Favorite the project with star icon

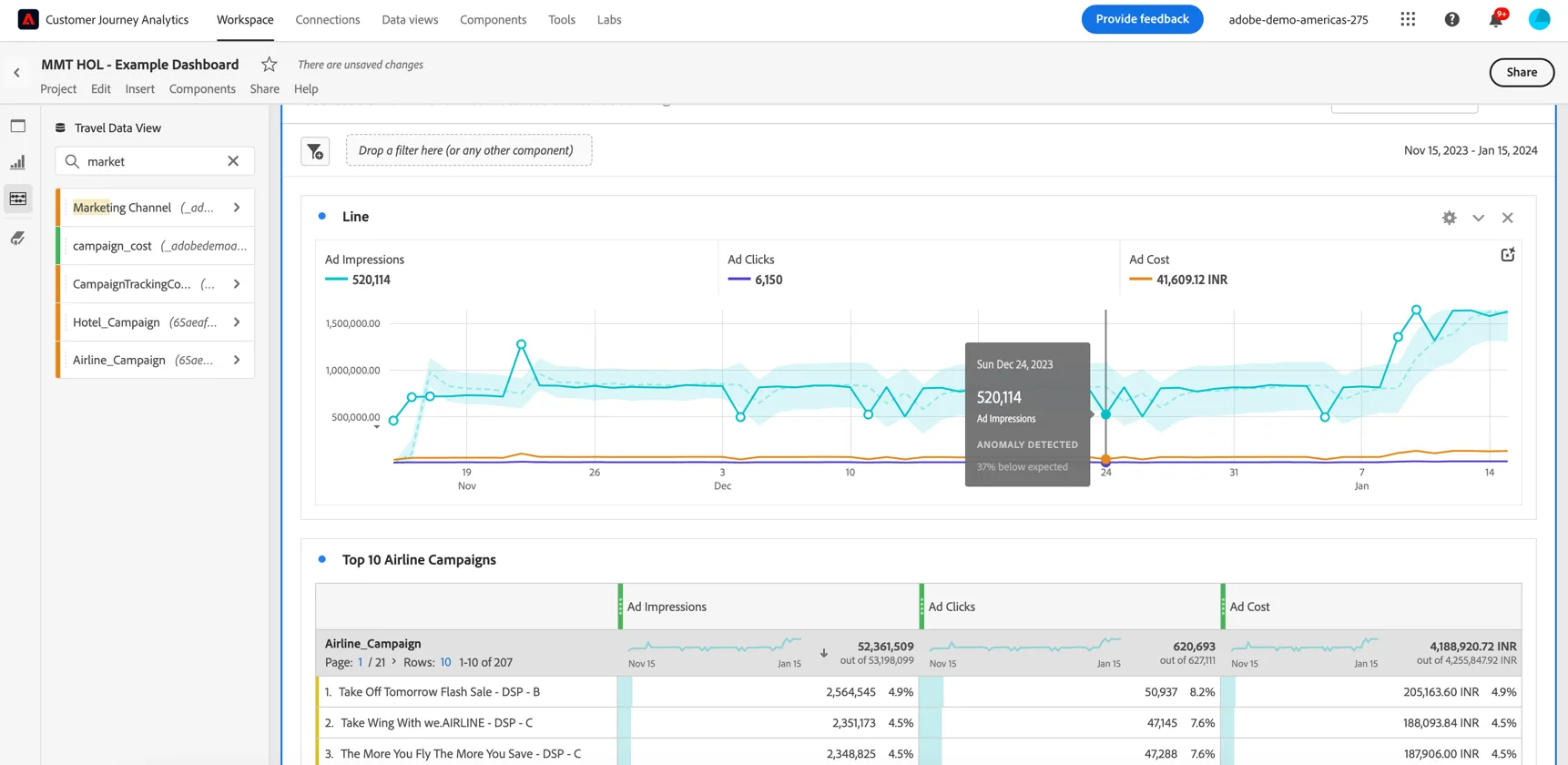(x=269, y=64)
